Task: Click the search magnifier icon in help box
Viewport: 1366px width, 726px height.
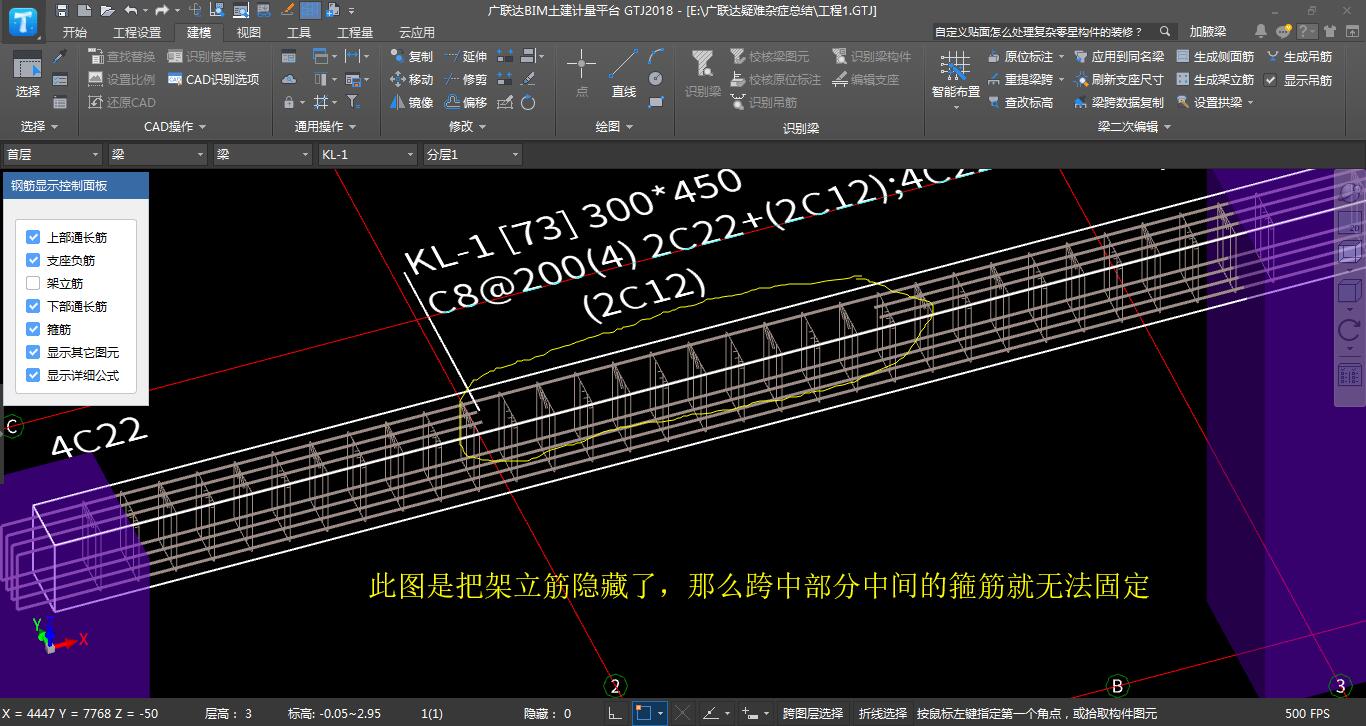Action: (x=1166, y=32)
